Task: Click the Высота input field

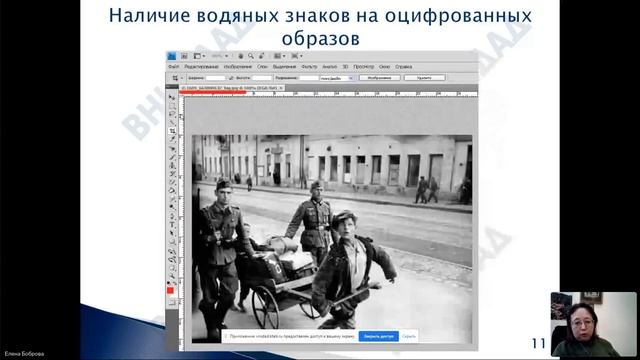Action: coord(262,78)
